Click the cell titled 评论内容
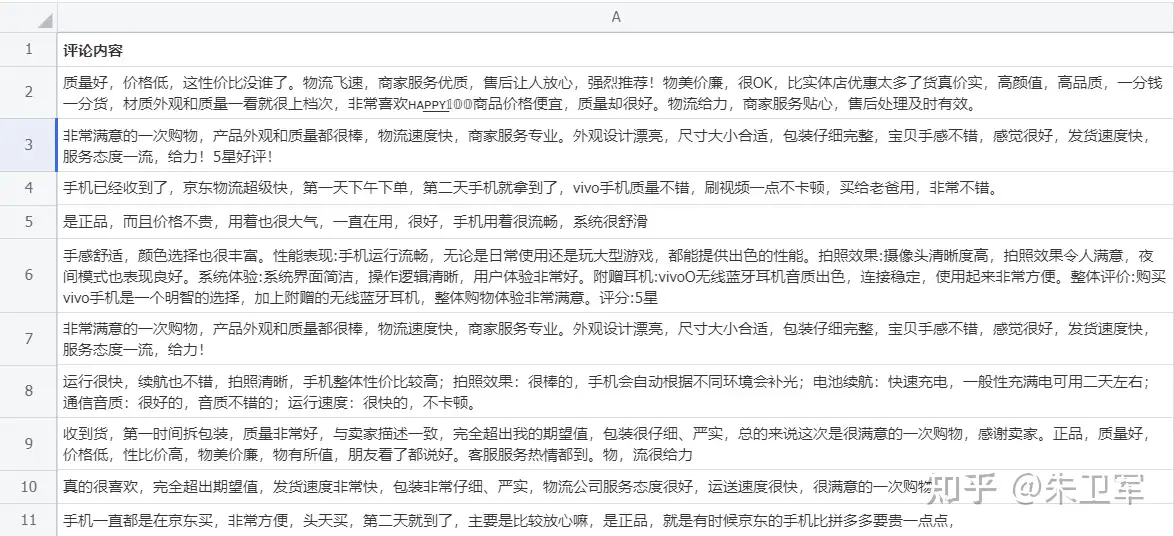This screenshot has width=1174, height=536. [x=615, y=49]
